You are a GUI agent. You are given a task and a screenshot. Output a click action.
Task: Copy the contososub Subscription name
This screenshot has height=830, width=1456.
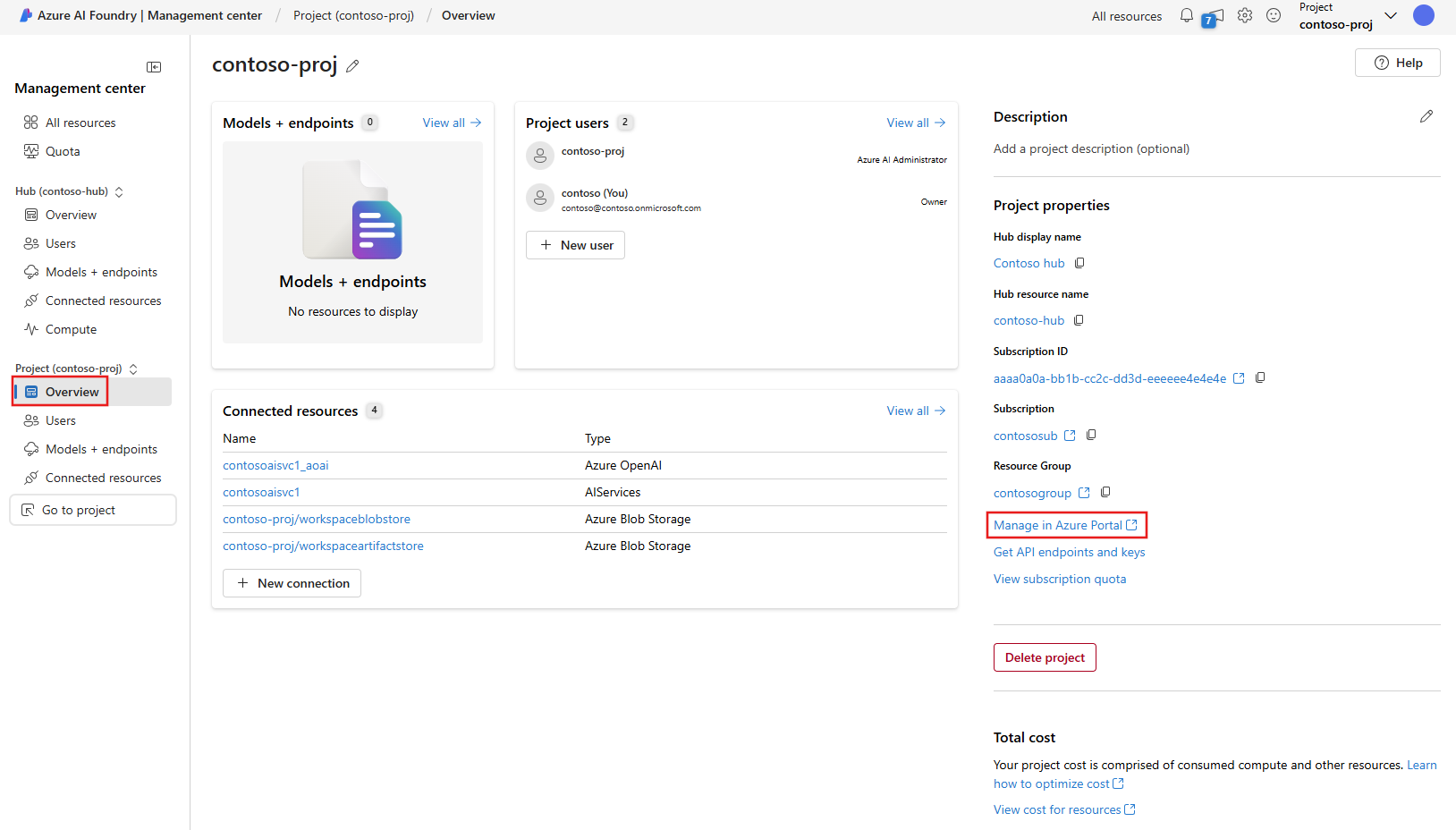1091,435
